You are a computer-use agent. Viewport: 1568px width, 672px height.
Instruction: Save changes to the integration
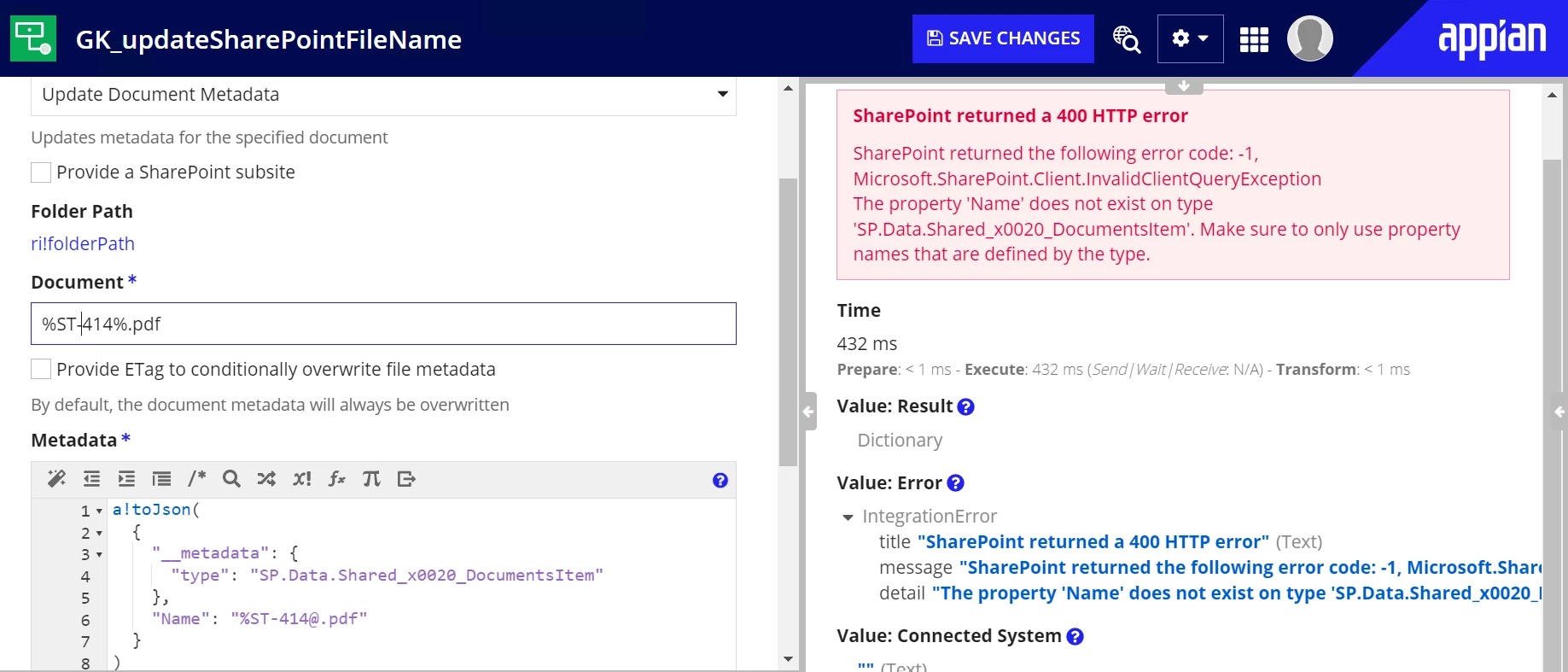(x=1003, y=38)
